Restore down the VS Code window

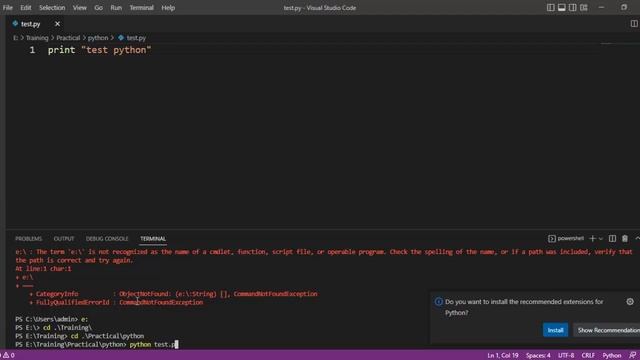(624, 7)
